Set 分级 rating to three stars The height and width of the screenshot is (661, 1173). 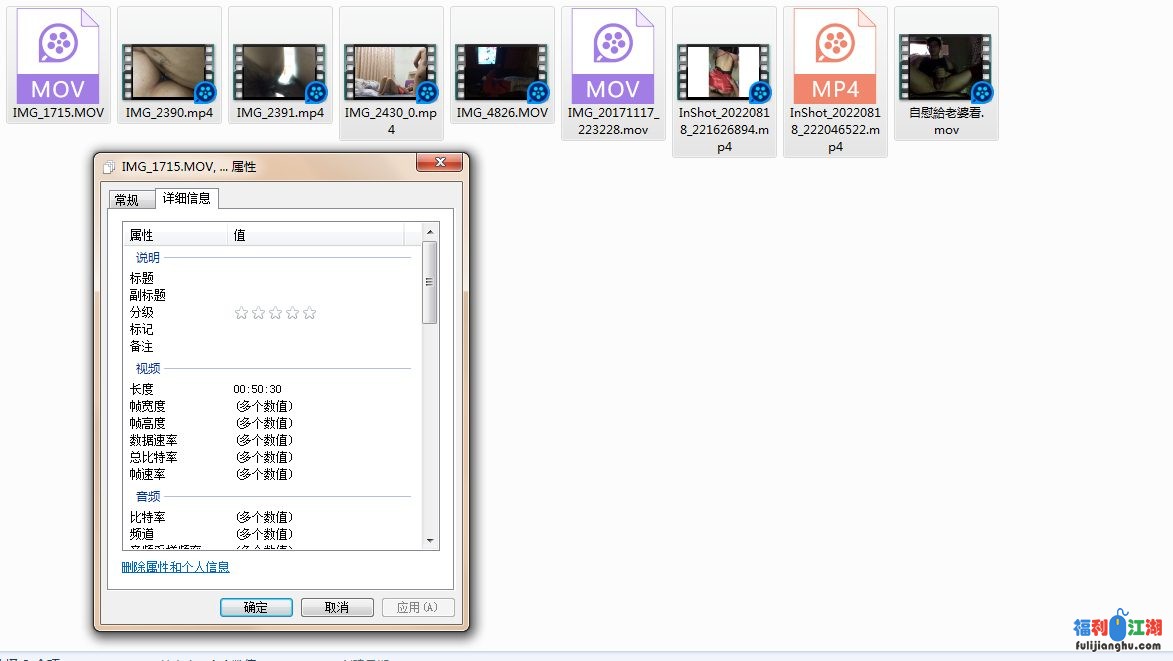275,313
